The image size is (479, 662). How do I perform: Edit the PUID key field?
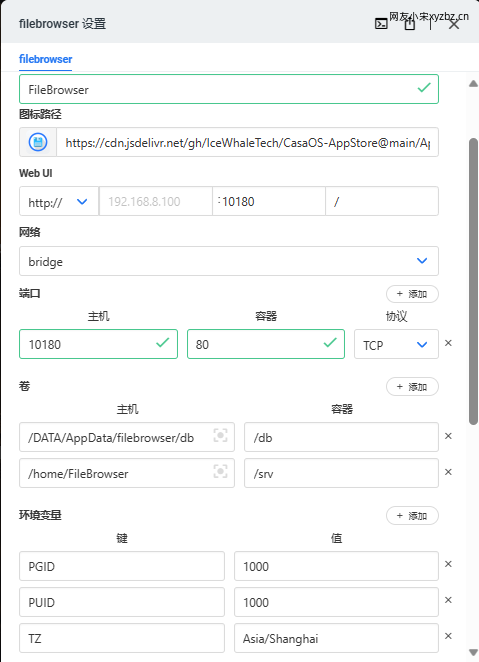(122, 602)
